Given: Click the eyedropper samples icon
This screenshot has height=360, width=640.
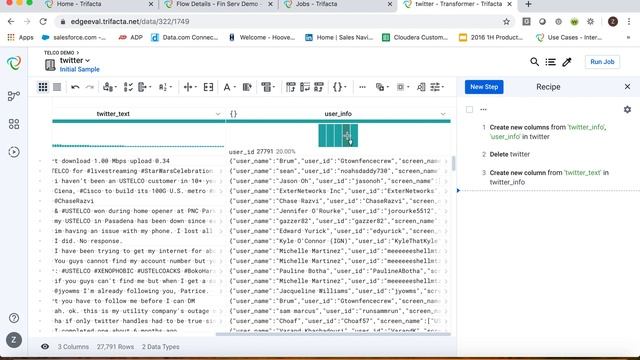Looking at the screenshot, I should [x=567, y=62].
